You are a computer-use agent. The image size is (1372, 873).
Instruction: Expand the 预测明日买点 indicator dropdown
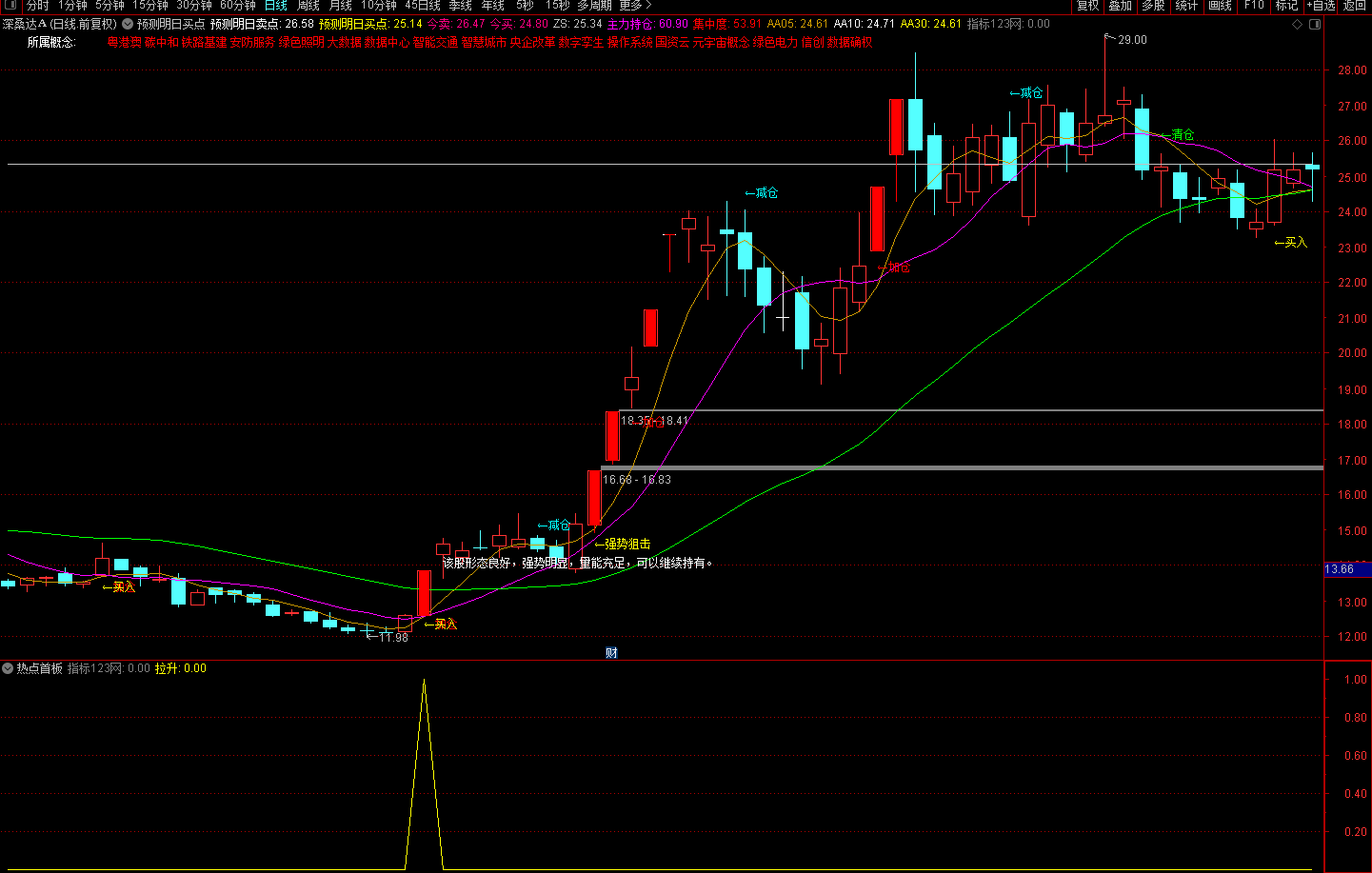pyautogui.click(x=128, y=24)
